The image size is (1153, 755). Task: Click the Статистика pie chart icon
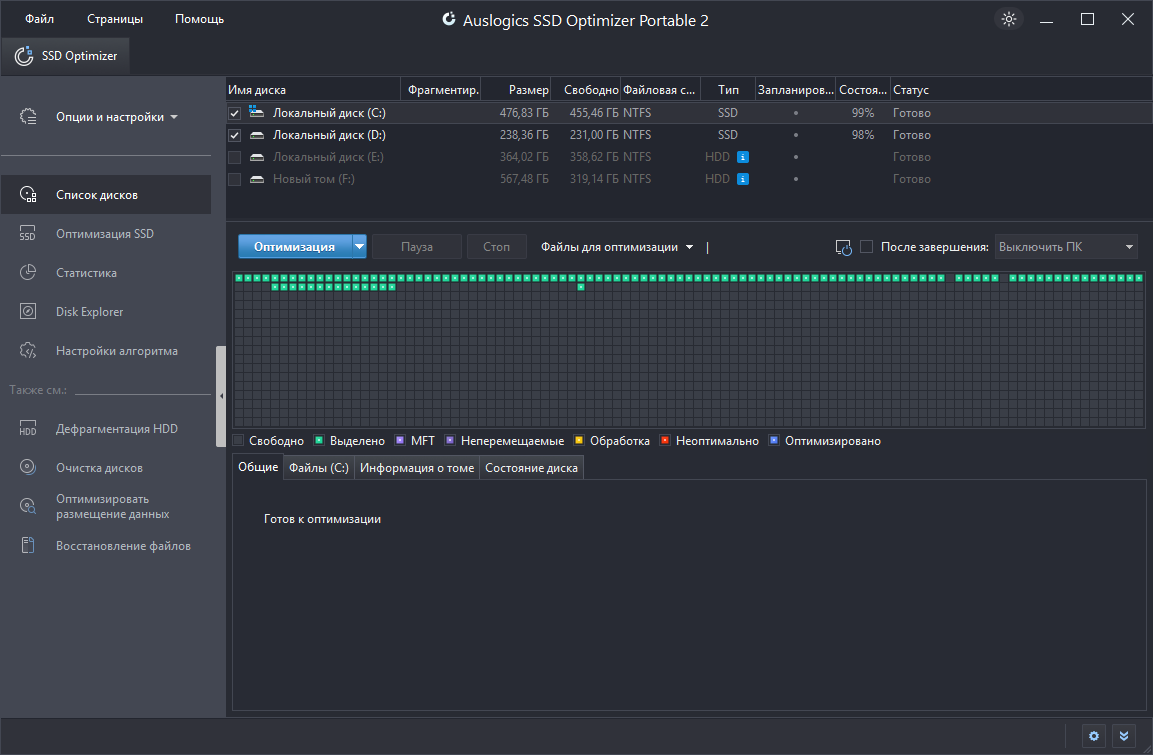tap(28, 272)
